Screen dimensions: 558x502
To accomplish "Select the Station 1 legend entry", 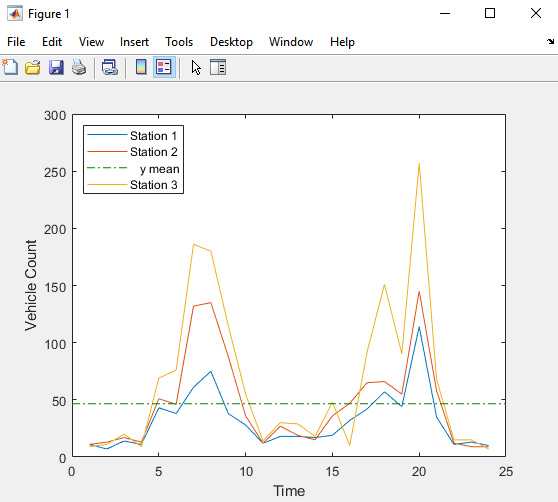I will 132,136.
